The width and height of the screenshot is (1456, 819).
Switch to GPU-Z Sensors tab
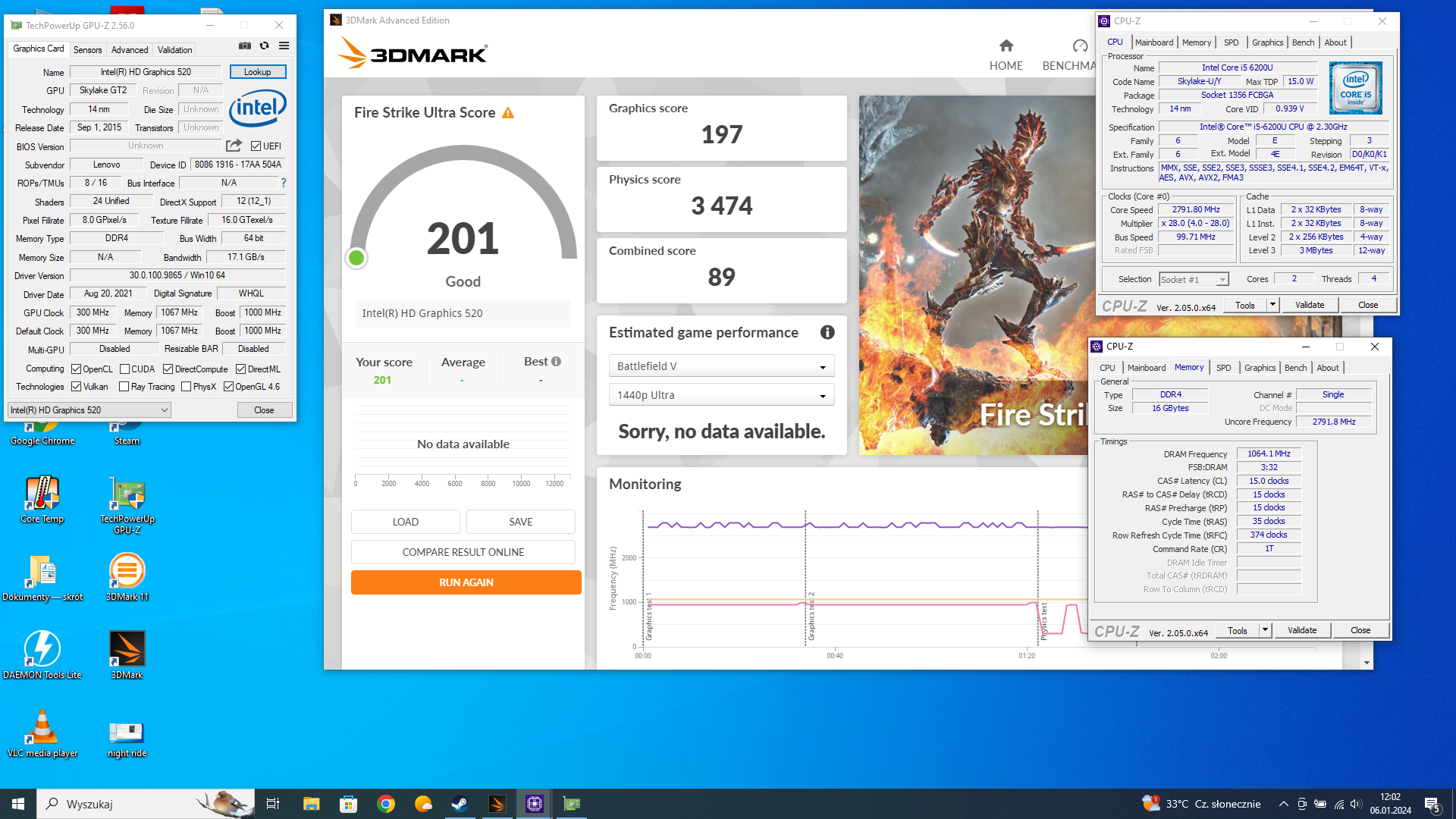pos(87,50)
